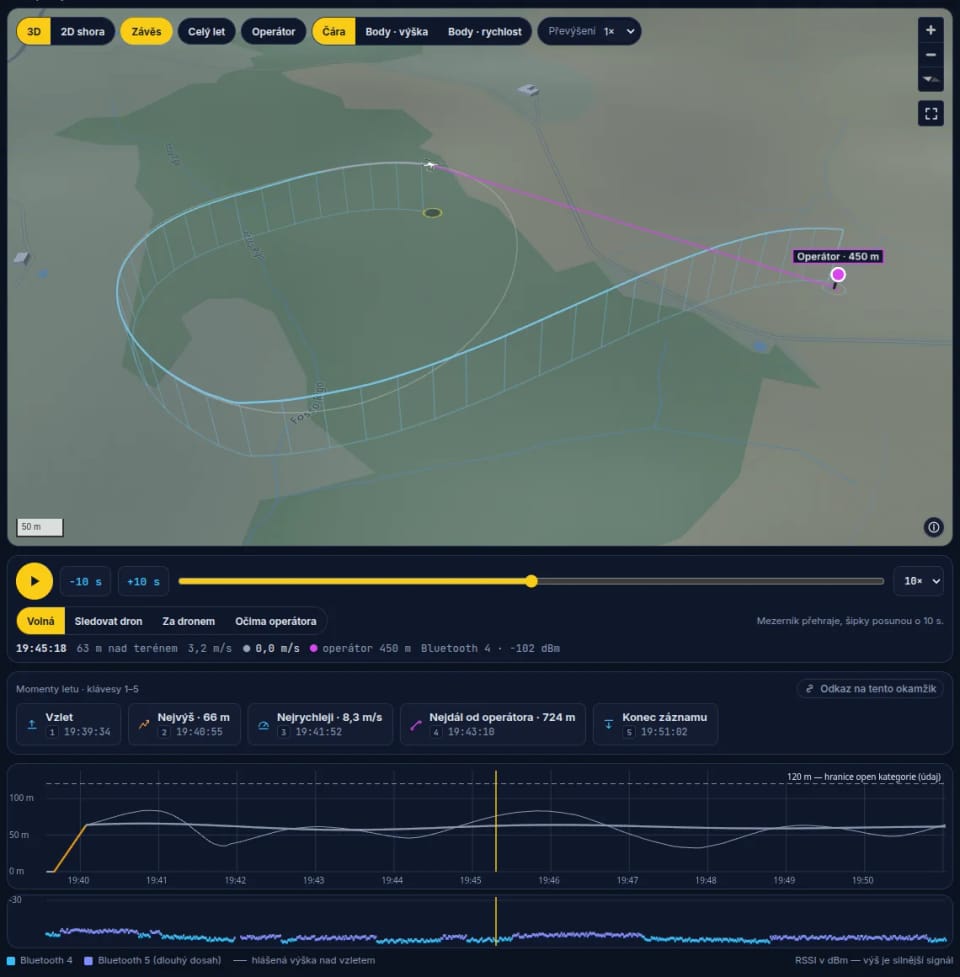Toggle the Závěs curtain display
The height and width of the screenshot is (977, 960).
click(x=146, y=31)
